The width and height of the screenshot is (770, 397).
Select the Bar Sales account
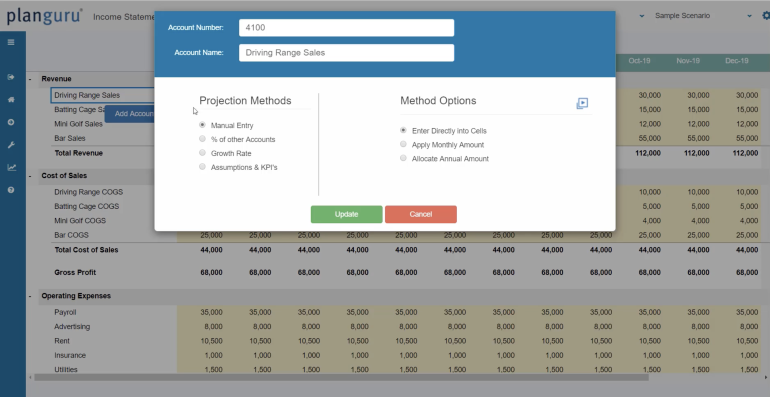(70, 138)
